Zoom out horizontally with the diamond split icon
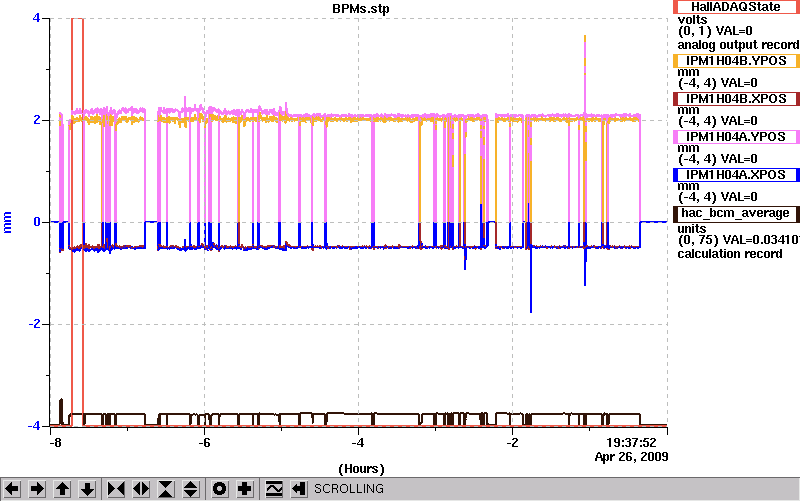Viewport: 800px width, 501px height. pyautogui.click(x=141, y=489)
